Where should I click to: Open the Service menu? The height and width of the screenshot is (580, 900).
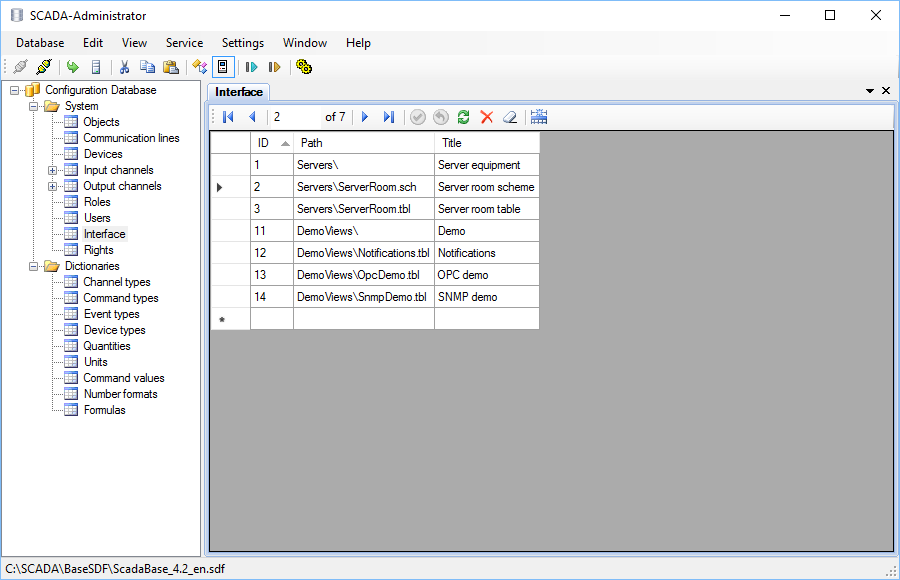[184, 43]
